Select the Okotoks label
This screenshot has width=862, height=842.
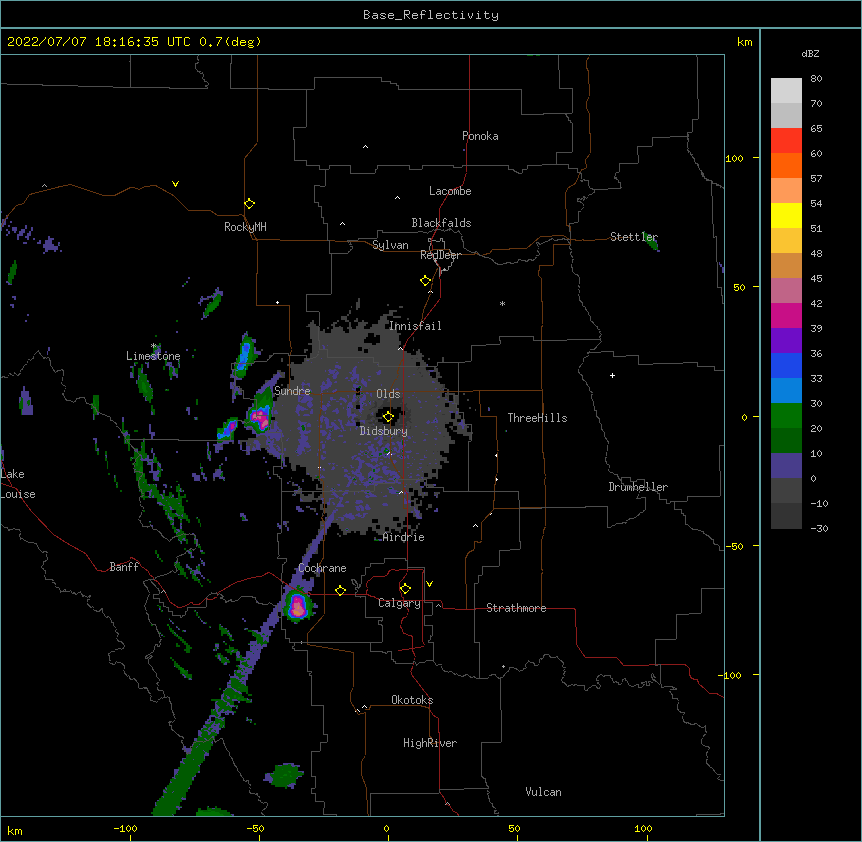pos(412,700)
